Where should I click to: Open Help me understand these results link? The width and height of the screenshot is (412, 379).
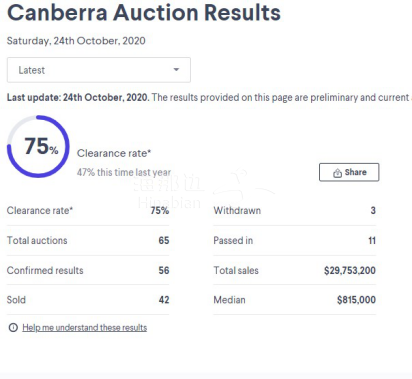(x=85, y=328)
